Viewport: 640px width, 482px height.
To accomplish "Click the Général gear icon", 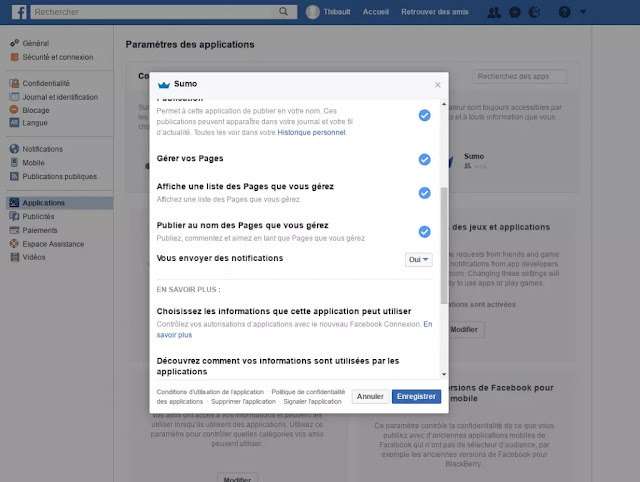I will (x=14, y=43).
